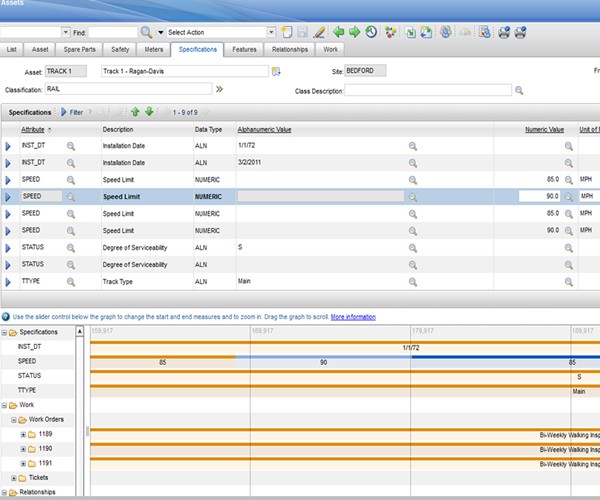Click attribute lookup for selected SPEED row
The width and height of the screenshot is (600, 500).
click(71, 197)
